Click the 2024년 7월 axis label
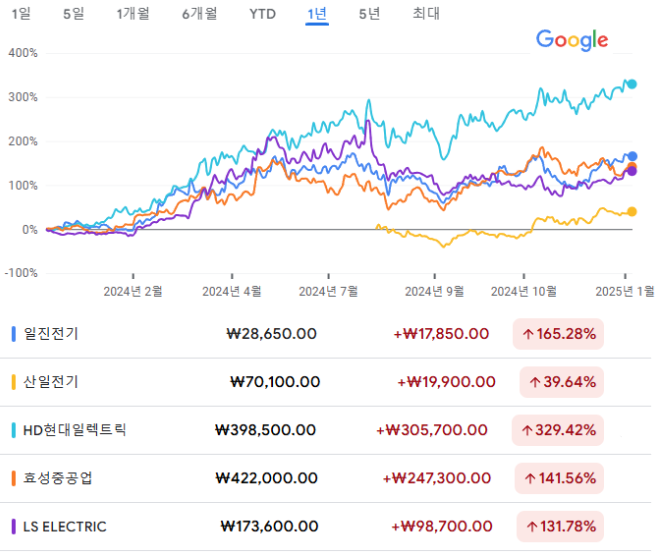The image size is (661, 555). (328, 291)
